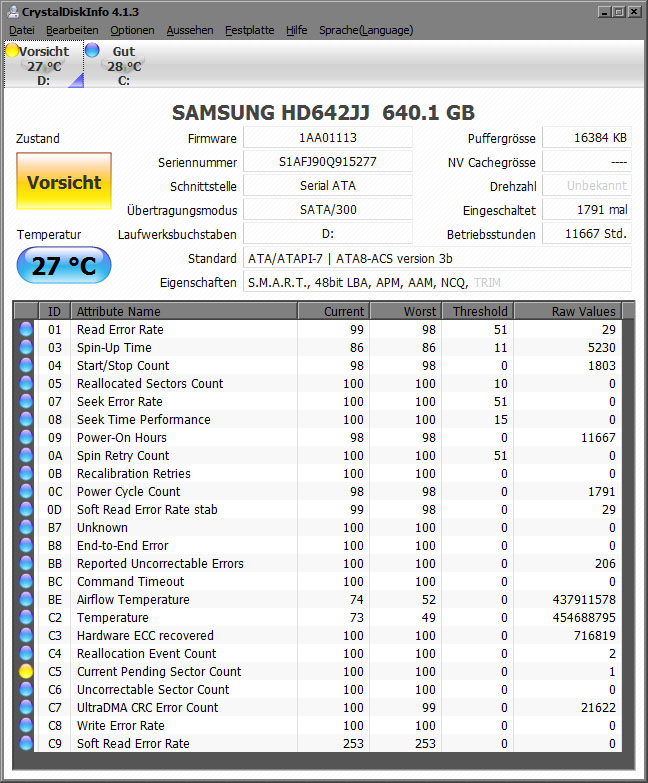Select the Gut C: drive tab
This screenshot has width=648, height=783.
pos(124,65)
